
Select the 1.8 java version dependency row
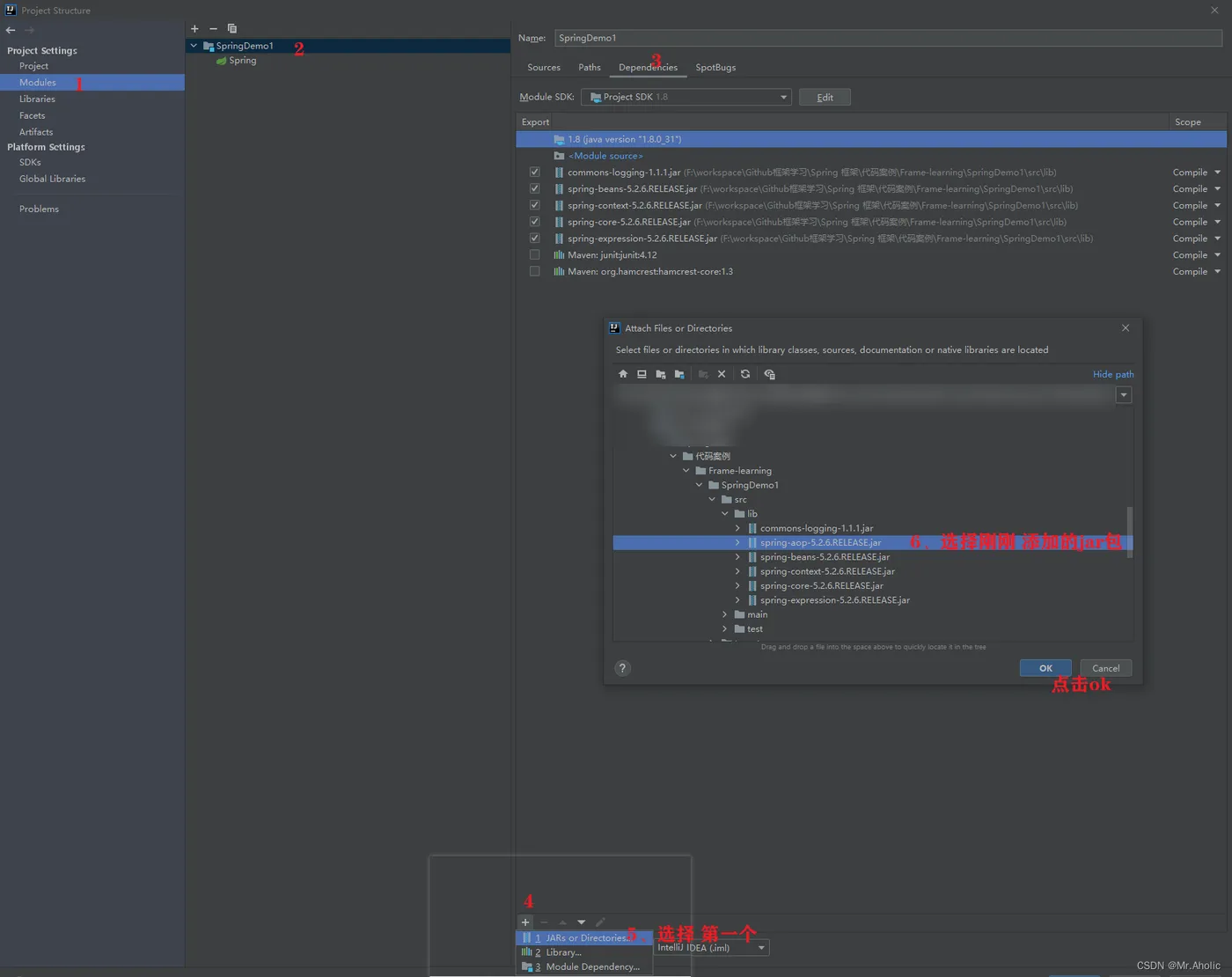(871, 139)
